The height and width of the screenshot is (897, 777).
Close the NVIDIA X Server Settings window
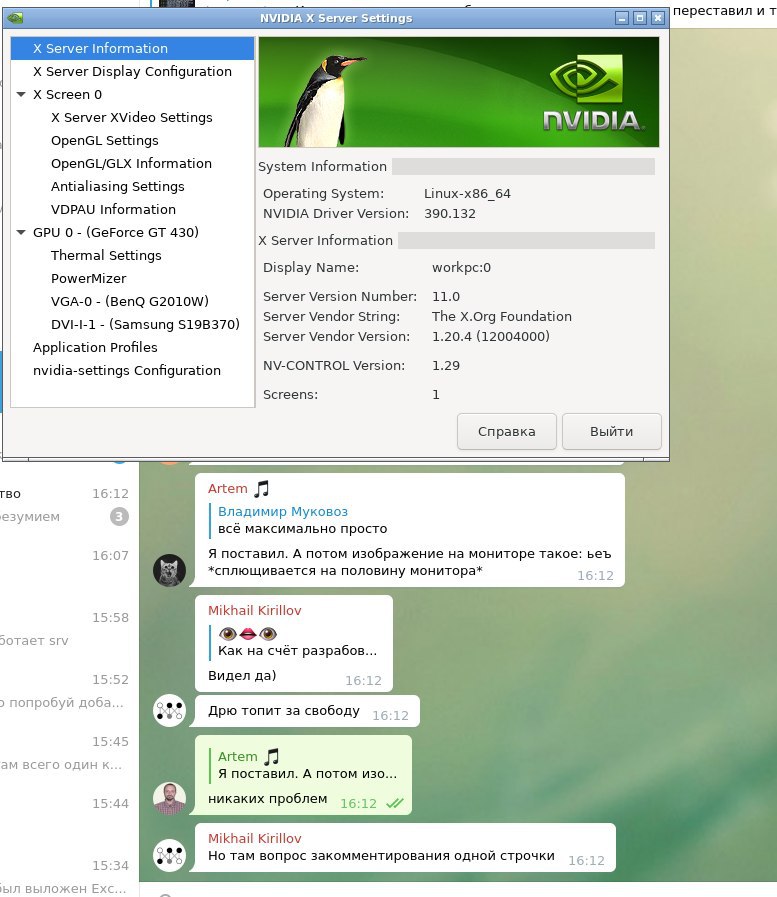[658, 18]
